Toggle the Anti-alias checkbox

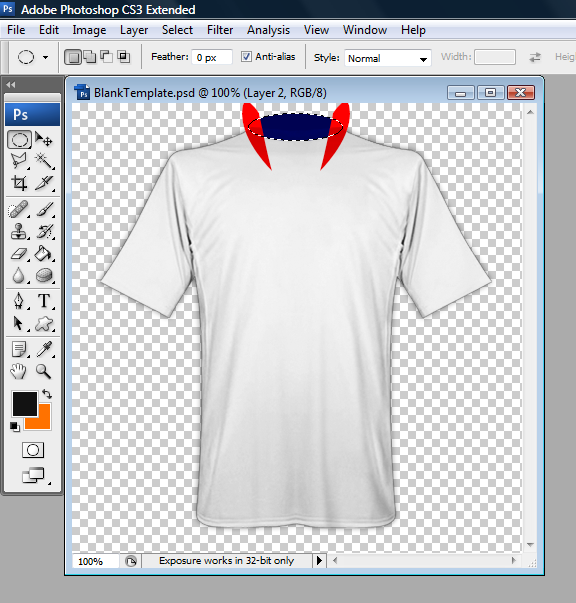pos(246,57)
